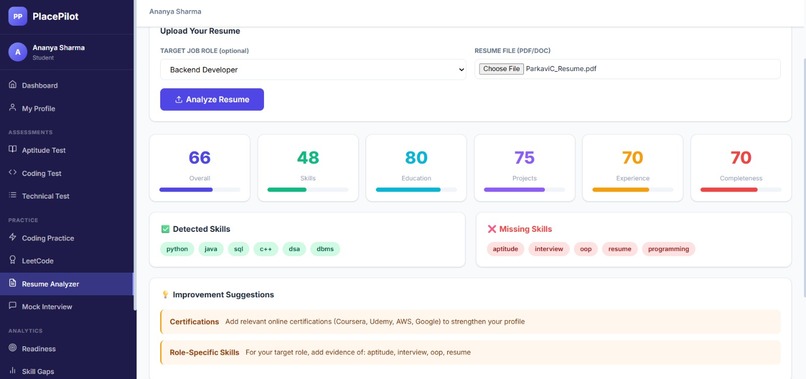This screenshot has width=806, height=379.
Task: Click the Role-Specific Skills suggestion row
Action: (470, 353)
